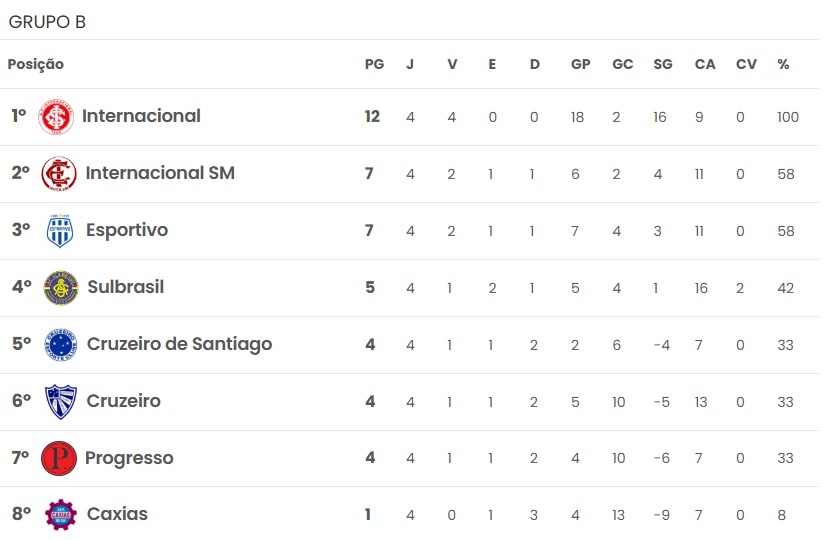The width and height of the screenshot is (824, 540).
Task: Click the % column header
Action: (x=783, y=64)
